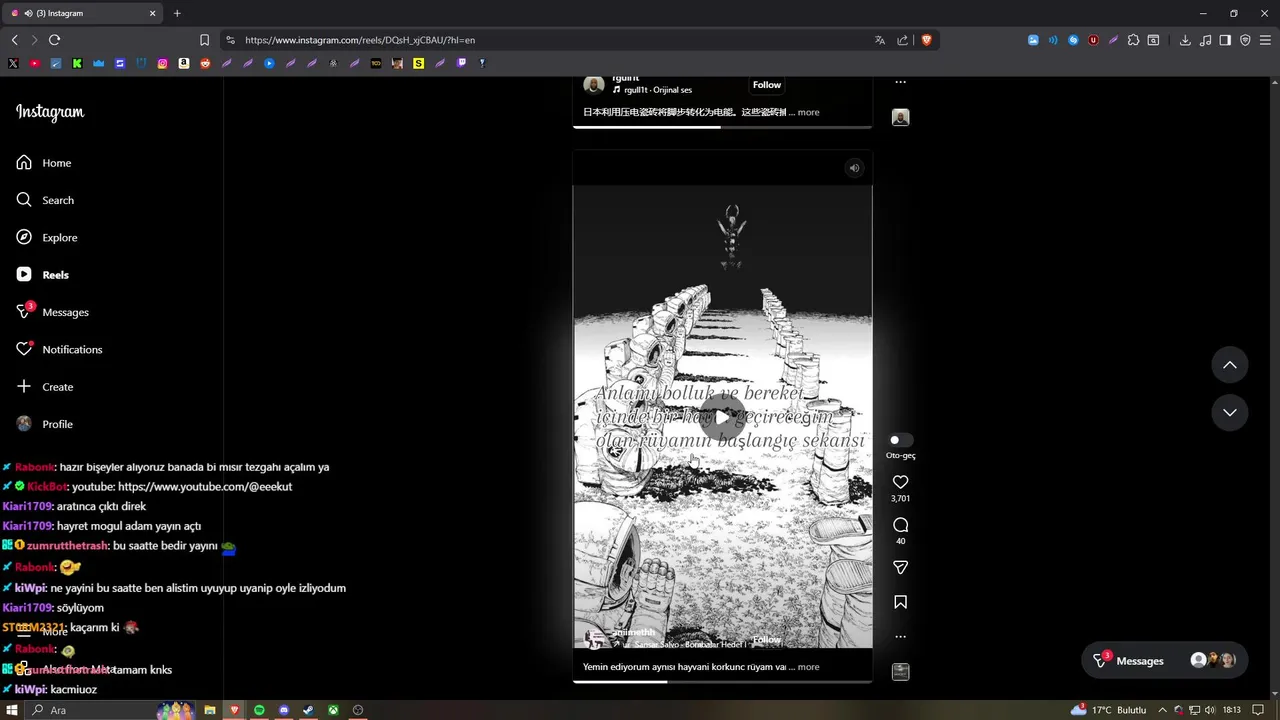Open Create in Instagram sidebar
This screenshot has width=1280, height=720.
click(45, 387)
